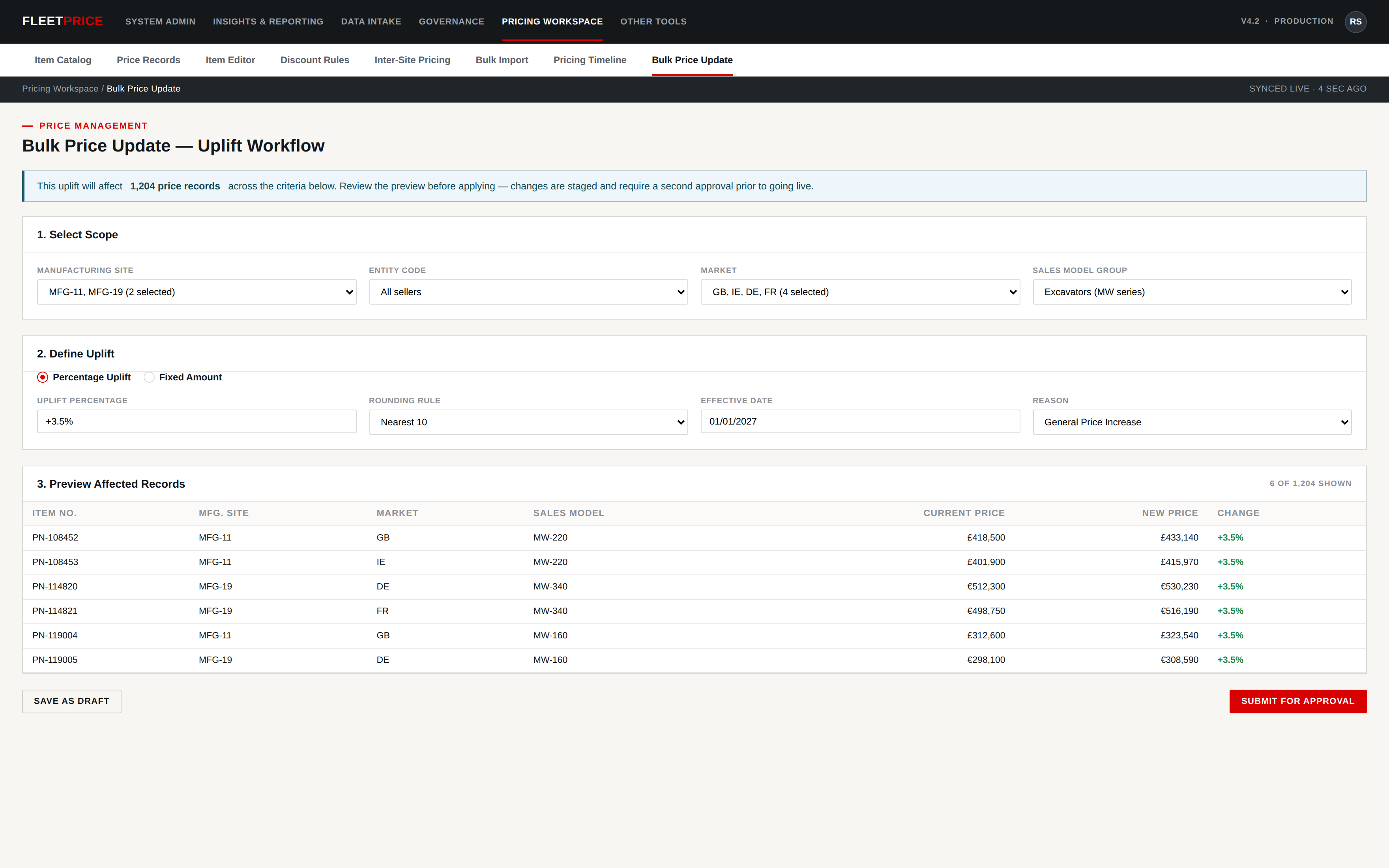Image resolution: width=1389 pixels, height=868 pixels.
Task: Click the FLEETPRICE logo
Action: click(x=62, y=21)
